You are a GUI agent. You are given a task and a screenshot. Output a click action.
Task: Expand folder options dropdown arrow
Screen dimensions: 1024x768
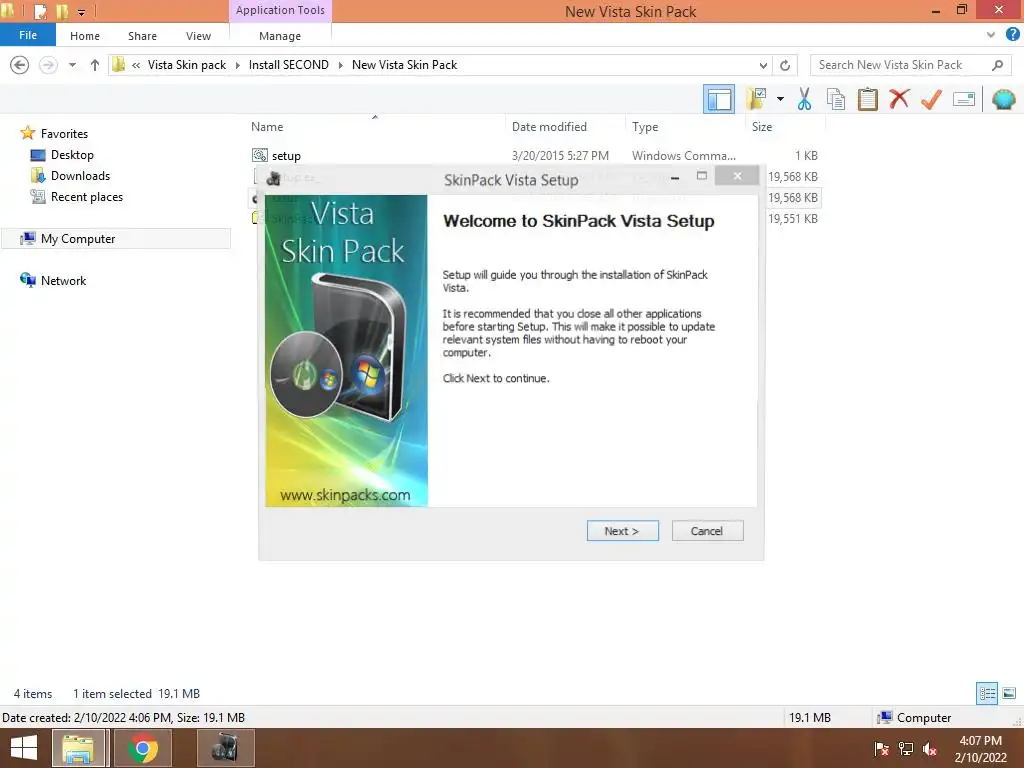point(780,99)
